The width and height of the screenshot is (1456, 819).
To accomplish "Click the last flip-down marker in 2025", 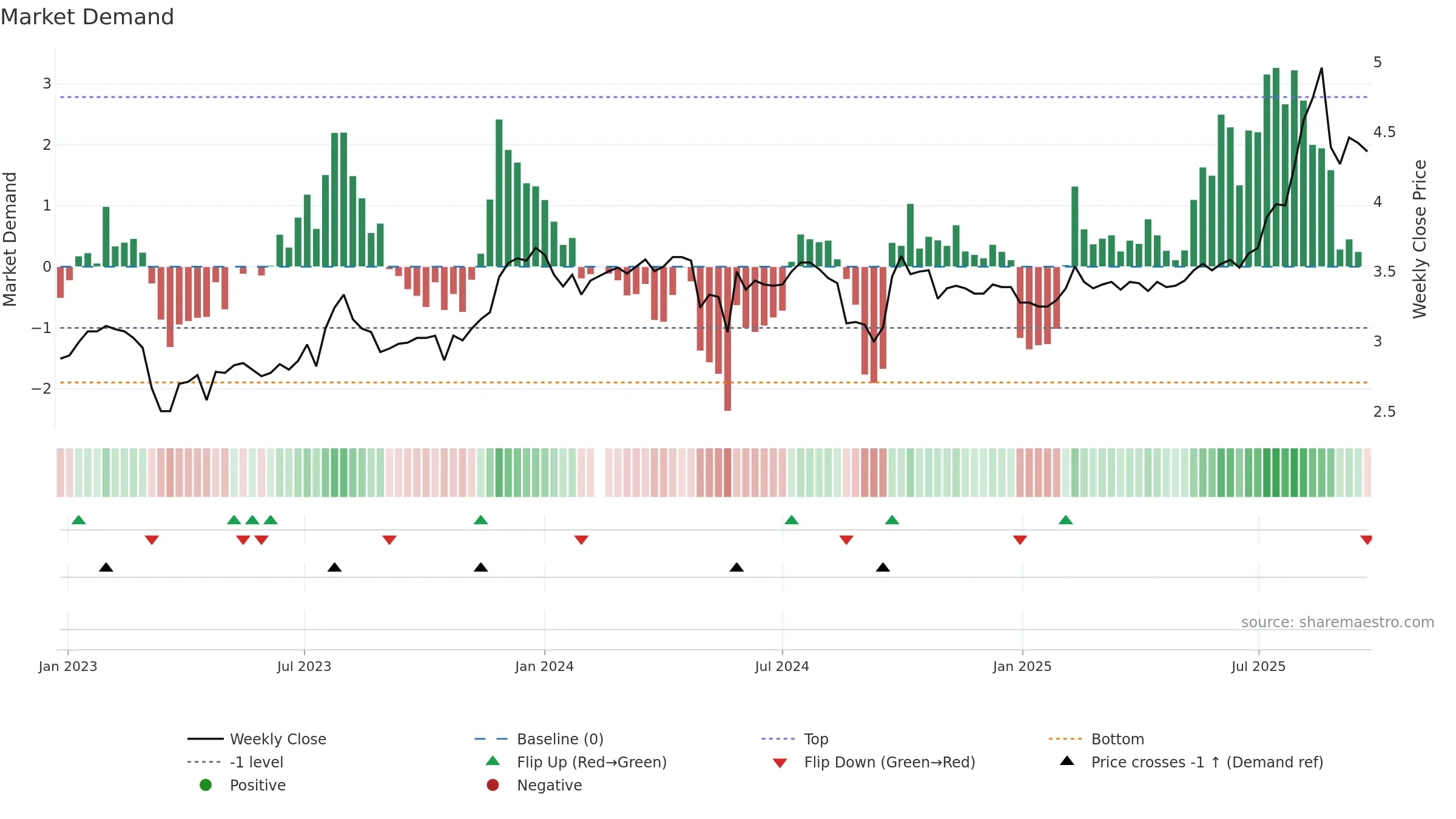I will point(1366,540).
